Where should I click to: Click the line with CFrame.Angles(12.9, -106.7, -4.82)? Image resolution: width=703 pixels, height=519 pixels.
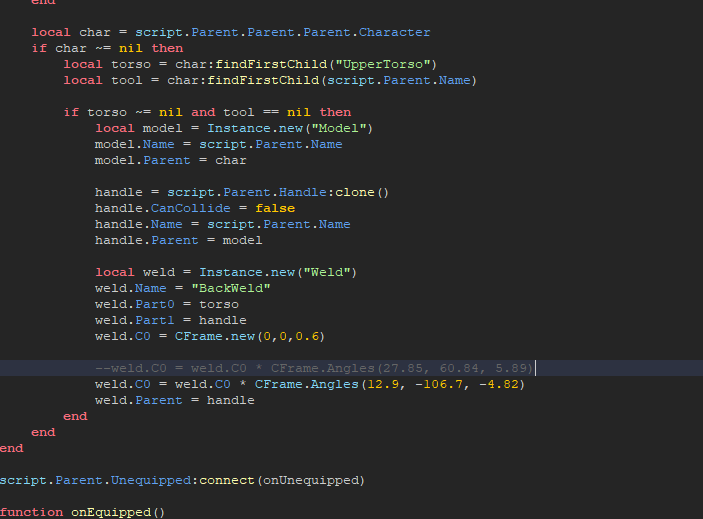click(x=310, y=385)
